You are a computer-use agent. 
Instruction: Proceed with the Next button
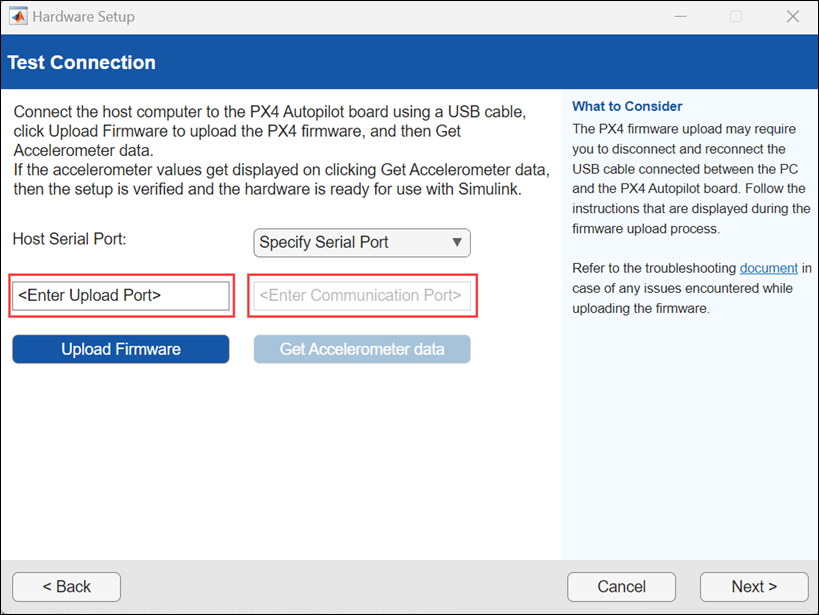753,587
